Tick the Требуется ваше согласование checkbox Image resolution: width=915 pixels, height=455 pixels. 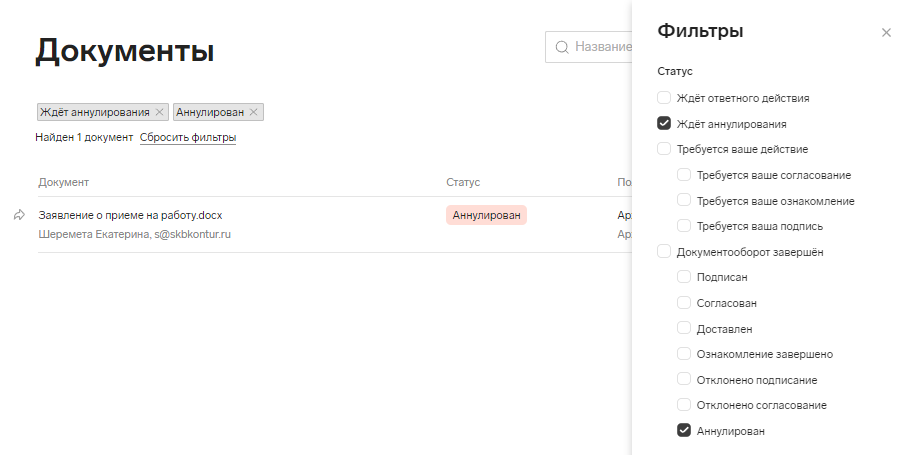684,175
